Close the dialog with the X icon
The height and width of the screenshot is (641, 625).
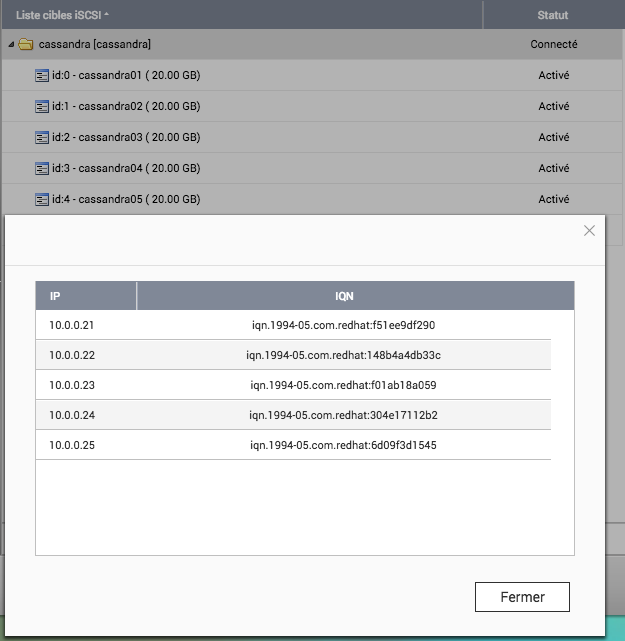click(589, 231)
